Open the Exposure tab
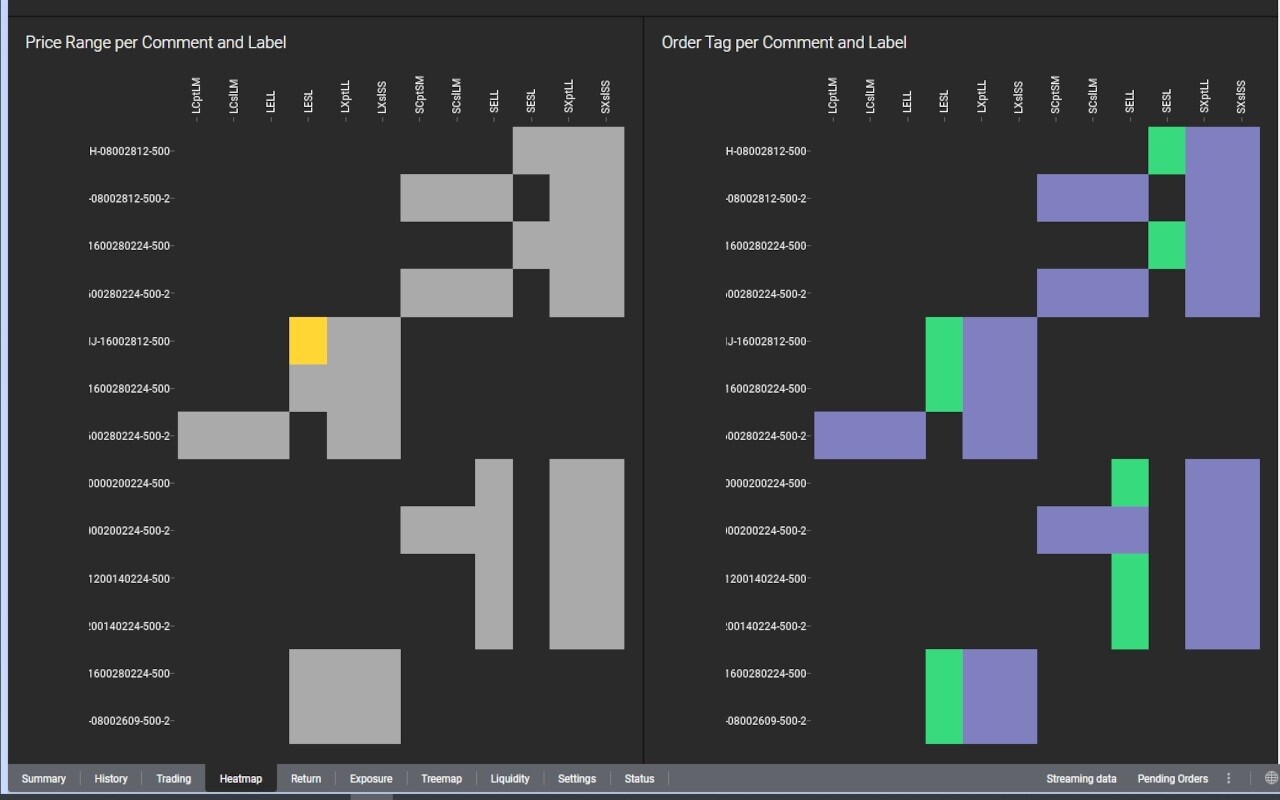The height and width of the screenshot is (800, 1280). tap(370, 778)
